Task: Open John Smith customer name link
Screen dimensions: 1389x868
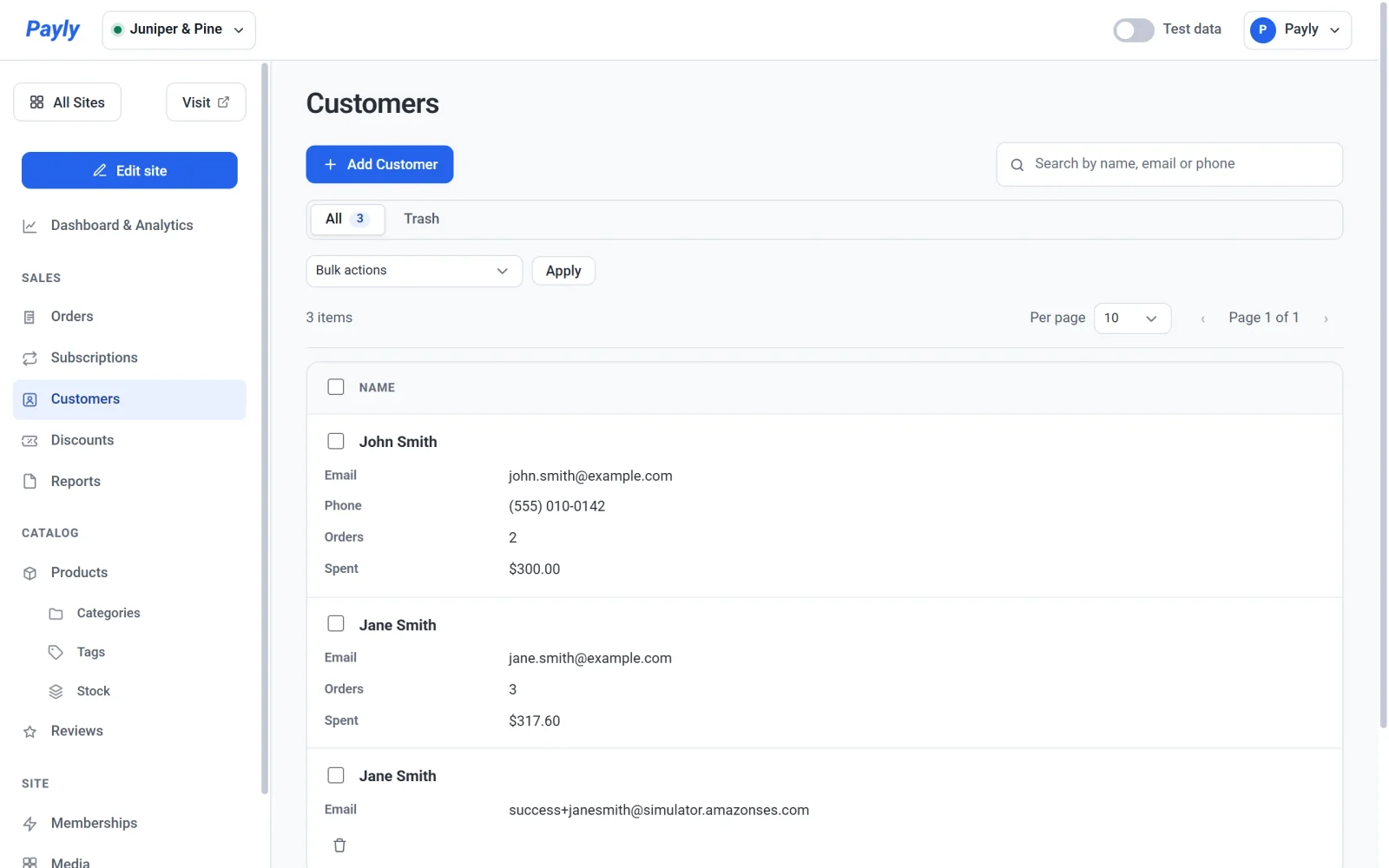Action: 398,442
